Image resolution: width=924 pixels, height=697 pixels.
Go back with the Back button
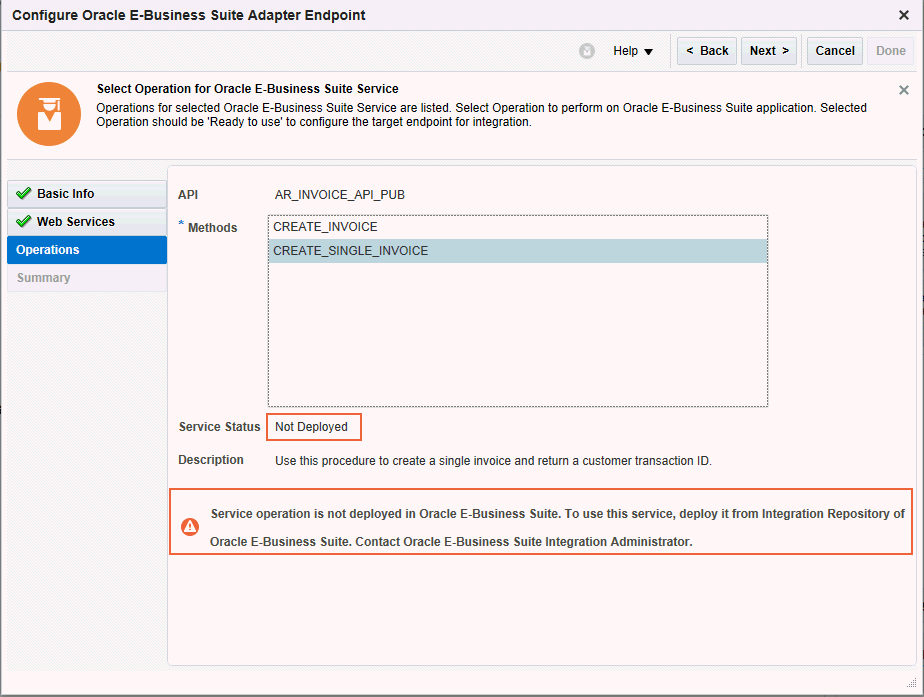707,51
